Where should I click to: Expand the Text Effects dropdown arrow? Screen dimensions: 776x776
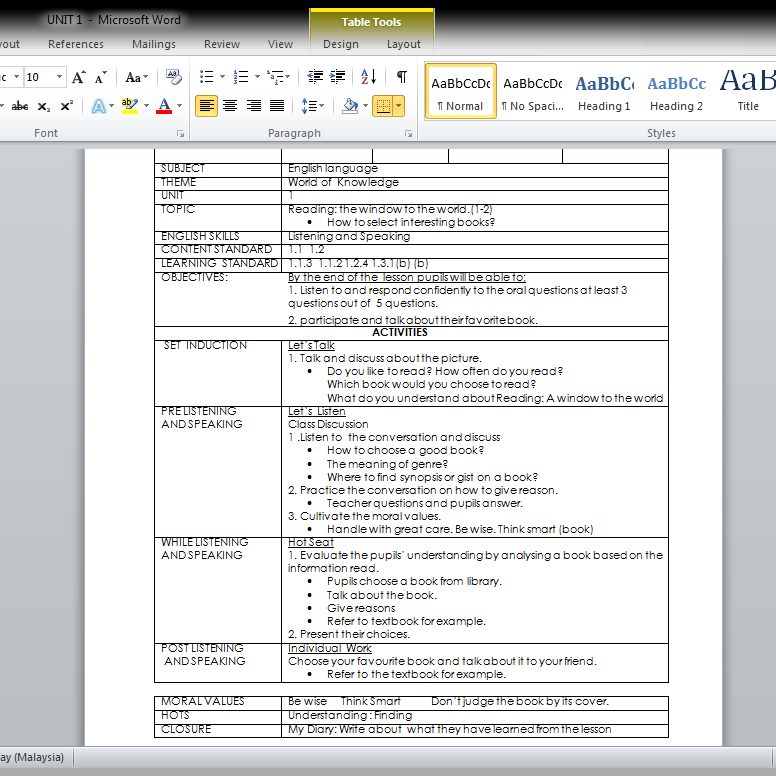[x=111, y=106]
